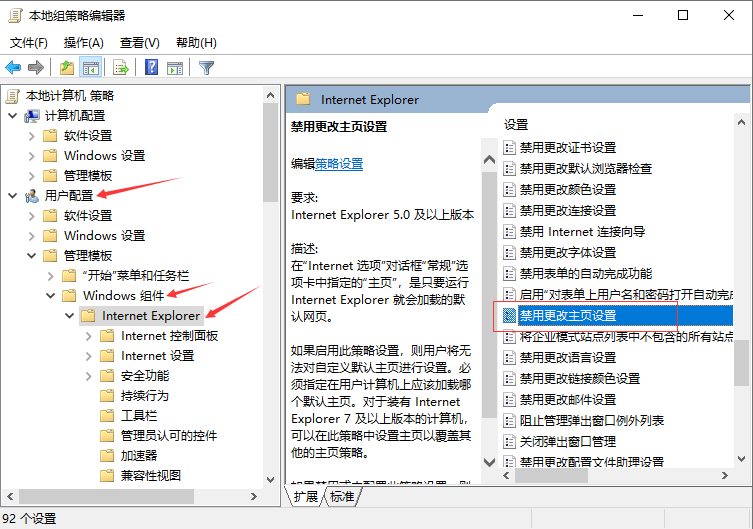
Task: Select 持续行为 folder in tree
Action: (145, 396)
